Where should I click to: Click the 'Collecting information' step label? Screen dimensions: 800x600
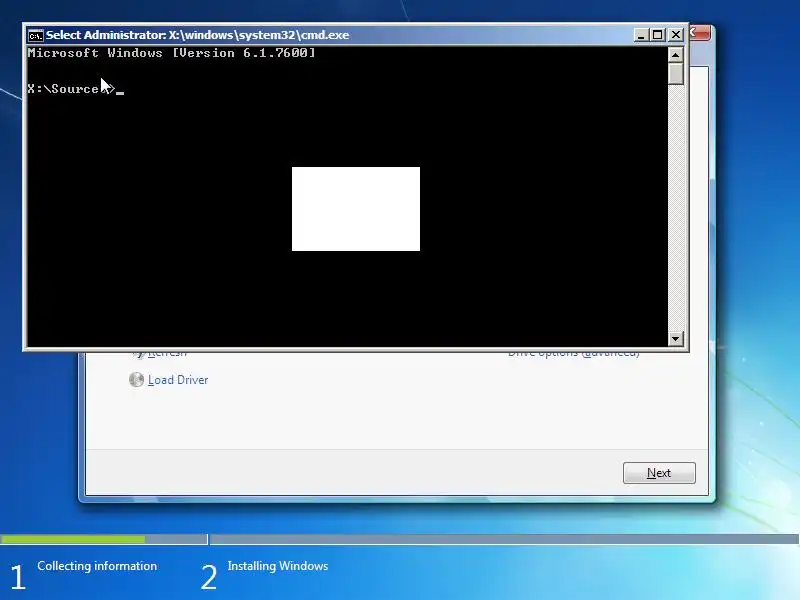pyautogui.click(x=97, y=566)
